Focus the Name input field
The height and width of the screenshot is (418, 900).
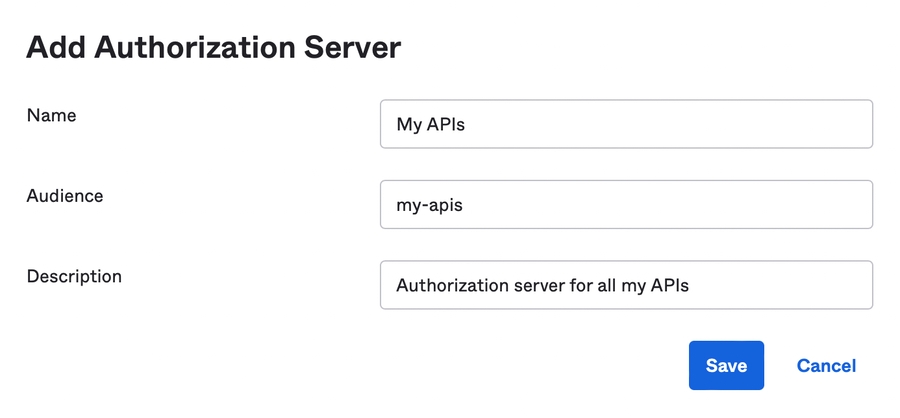[x=626, y=124]
